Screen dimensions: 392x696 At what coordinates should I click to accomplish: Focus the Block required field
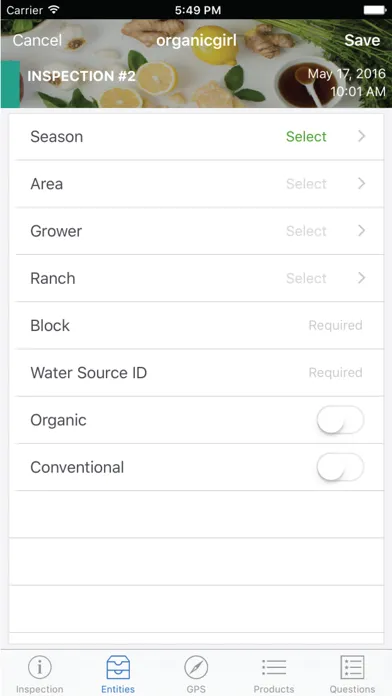pos(199,325)
